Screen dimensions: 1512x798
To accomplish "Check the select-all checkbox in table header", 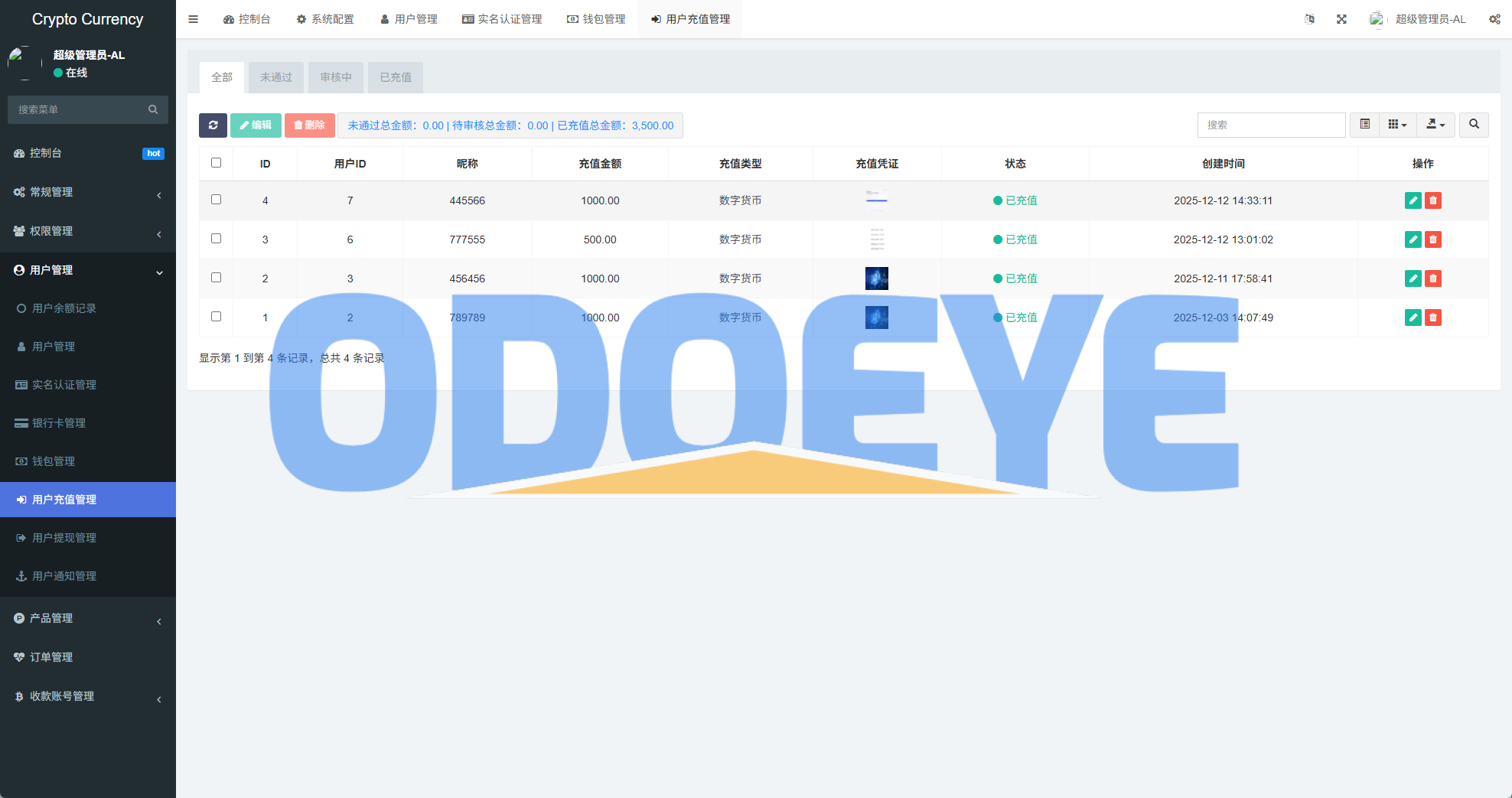I will tap(216, 163).
